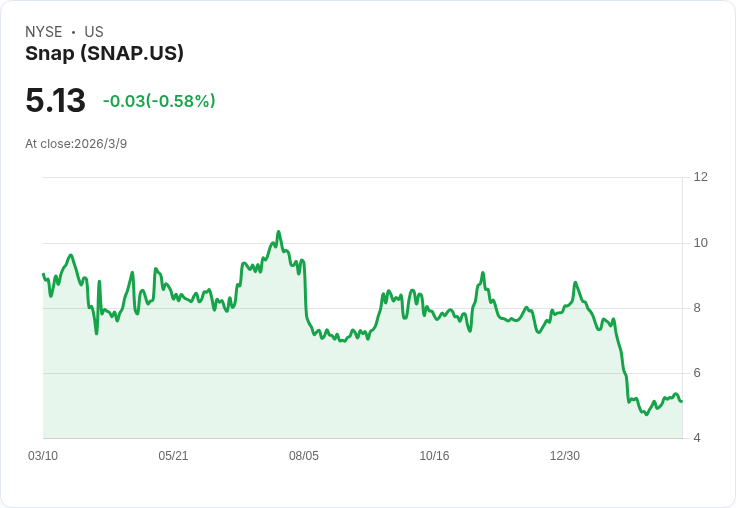Click the 10 price axis label
This screenshot has width=736, height=508.
[700, 243]
